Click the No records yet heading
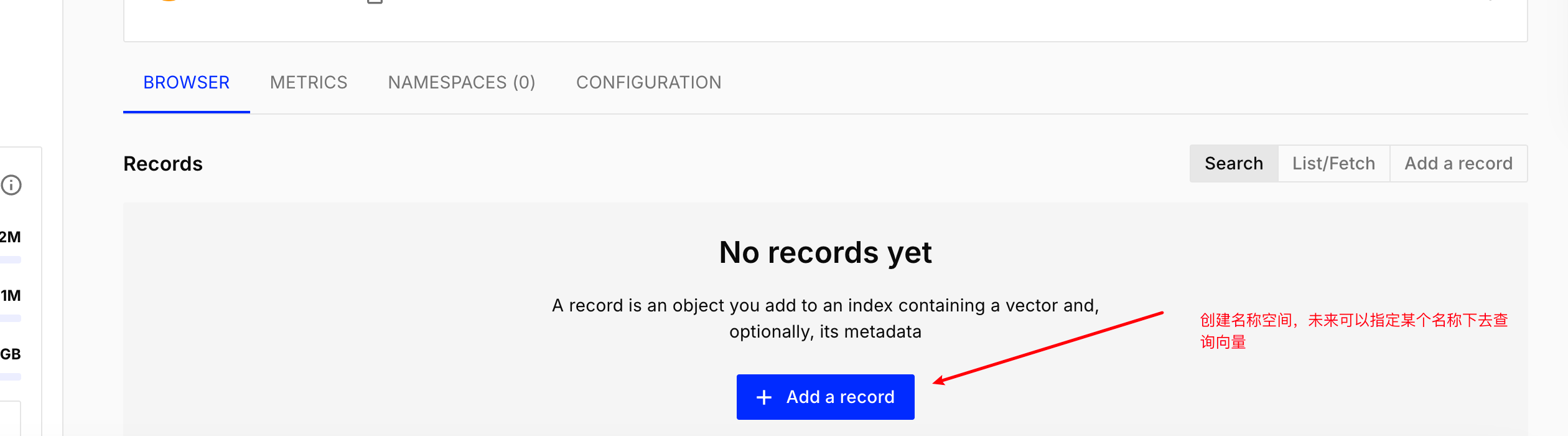The width and height of the screenshot is (1568, 436). pos(826,252)
